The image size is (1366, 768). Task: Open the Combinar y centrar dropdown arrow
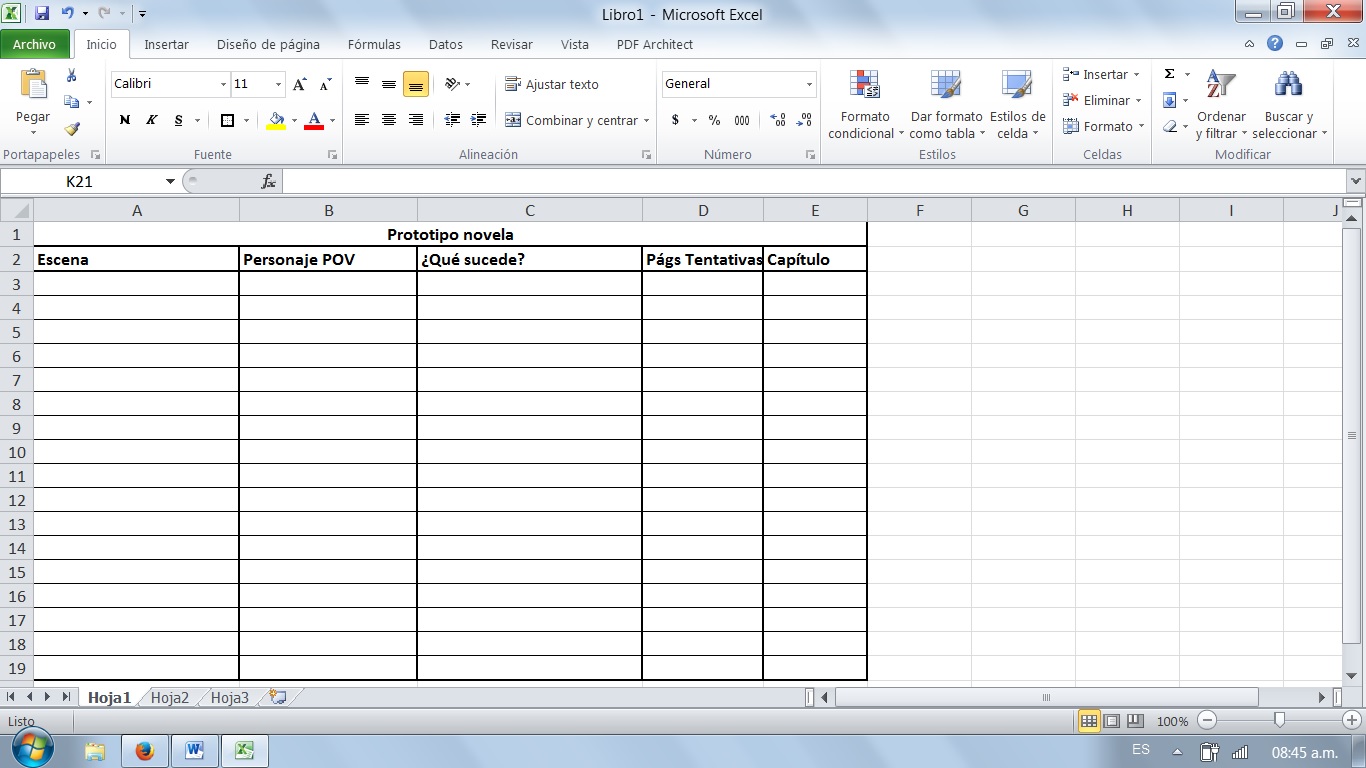pyautogui.click(x=647, y=121)
